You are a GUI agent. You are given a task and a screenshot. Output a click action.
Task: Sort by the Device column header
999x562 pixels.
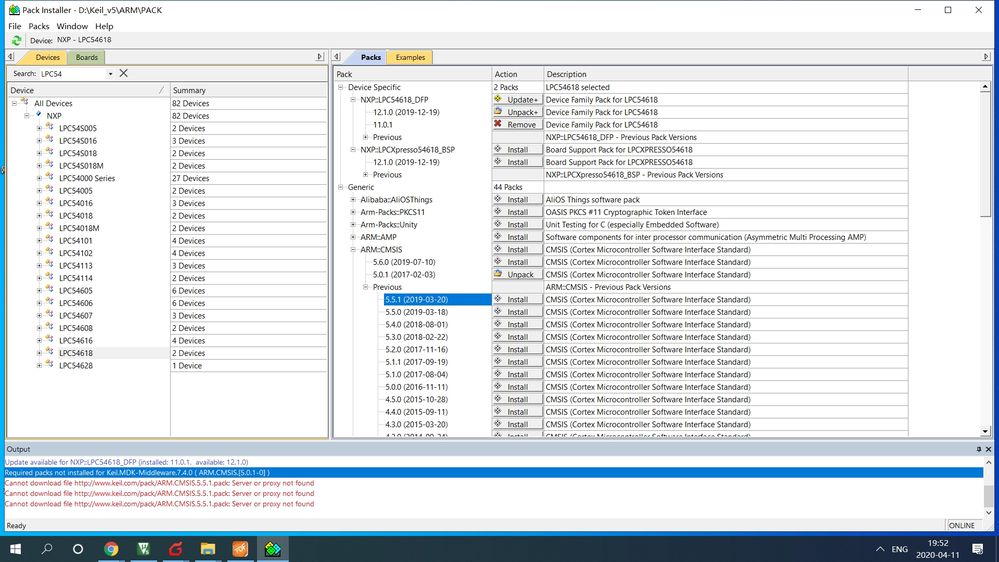point(88,90)
